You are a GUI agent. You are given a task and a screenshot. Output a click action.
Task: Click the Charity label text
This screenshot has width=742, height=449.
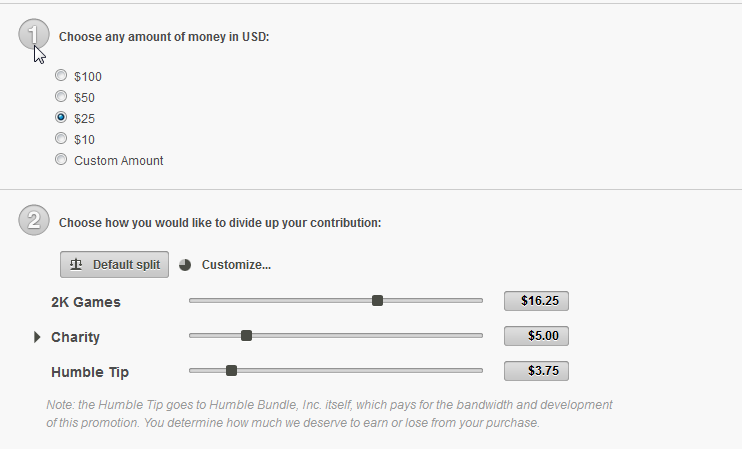(x=75, y=337)
